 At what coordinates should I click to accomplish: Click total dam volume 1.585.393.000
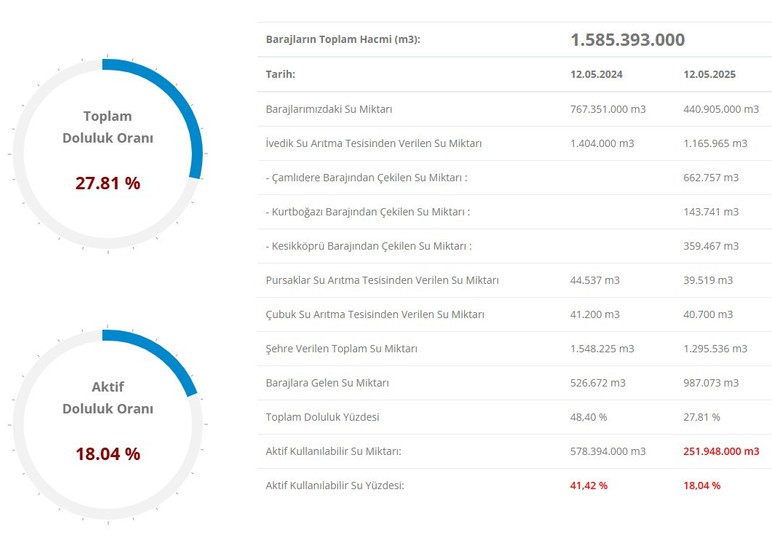(627, 40)
